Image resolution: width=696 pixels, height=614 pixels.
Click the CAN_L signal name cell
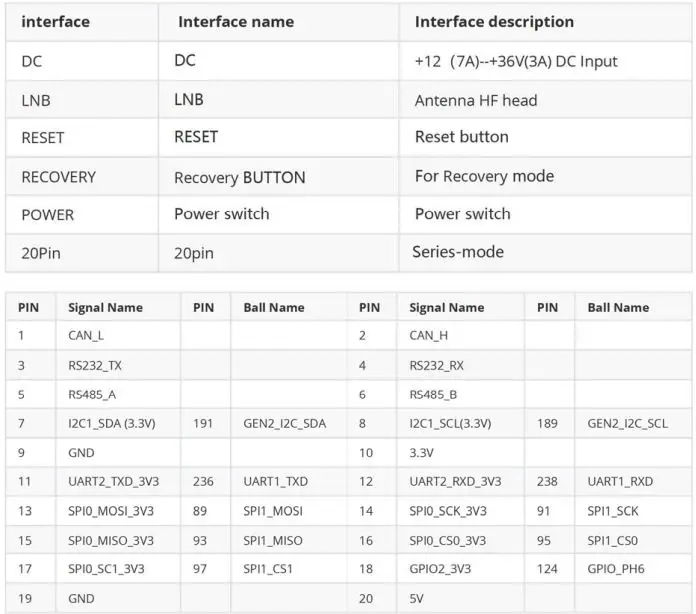86,336
